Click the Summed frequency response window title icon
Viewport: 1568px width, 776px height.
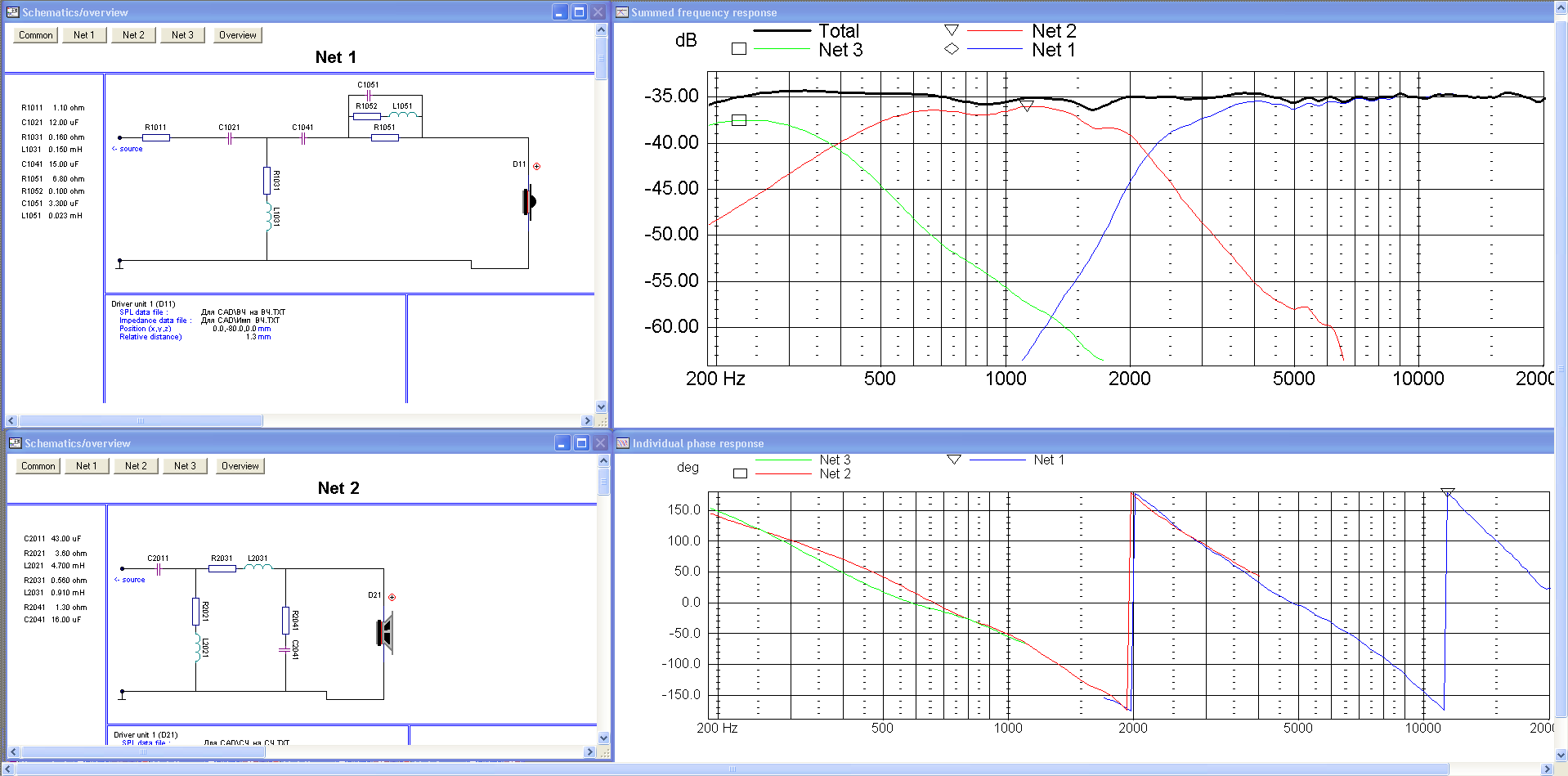tap(622, 12)
